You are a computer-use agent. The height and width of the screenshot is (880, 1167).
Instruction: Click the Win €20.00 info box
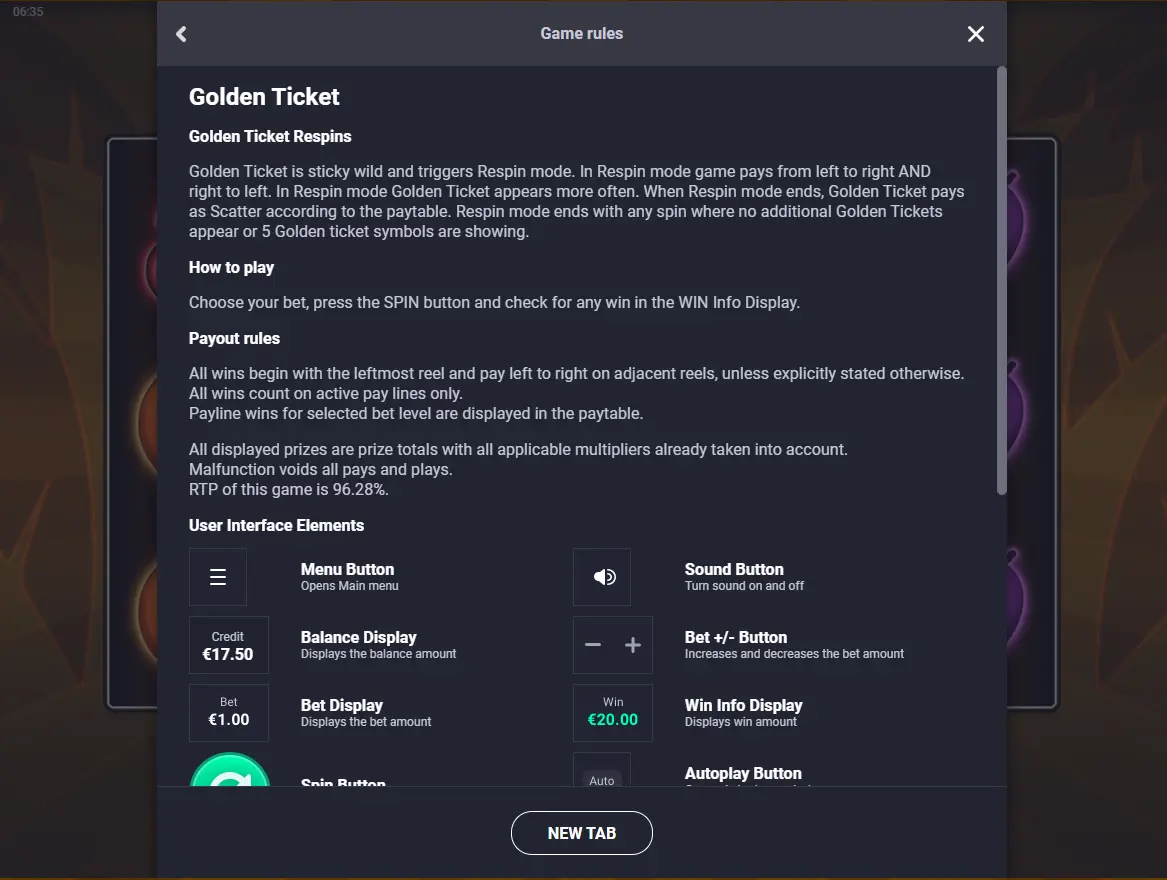613,712
